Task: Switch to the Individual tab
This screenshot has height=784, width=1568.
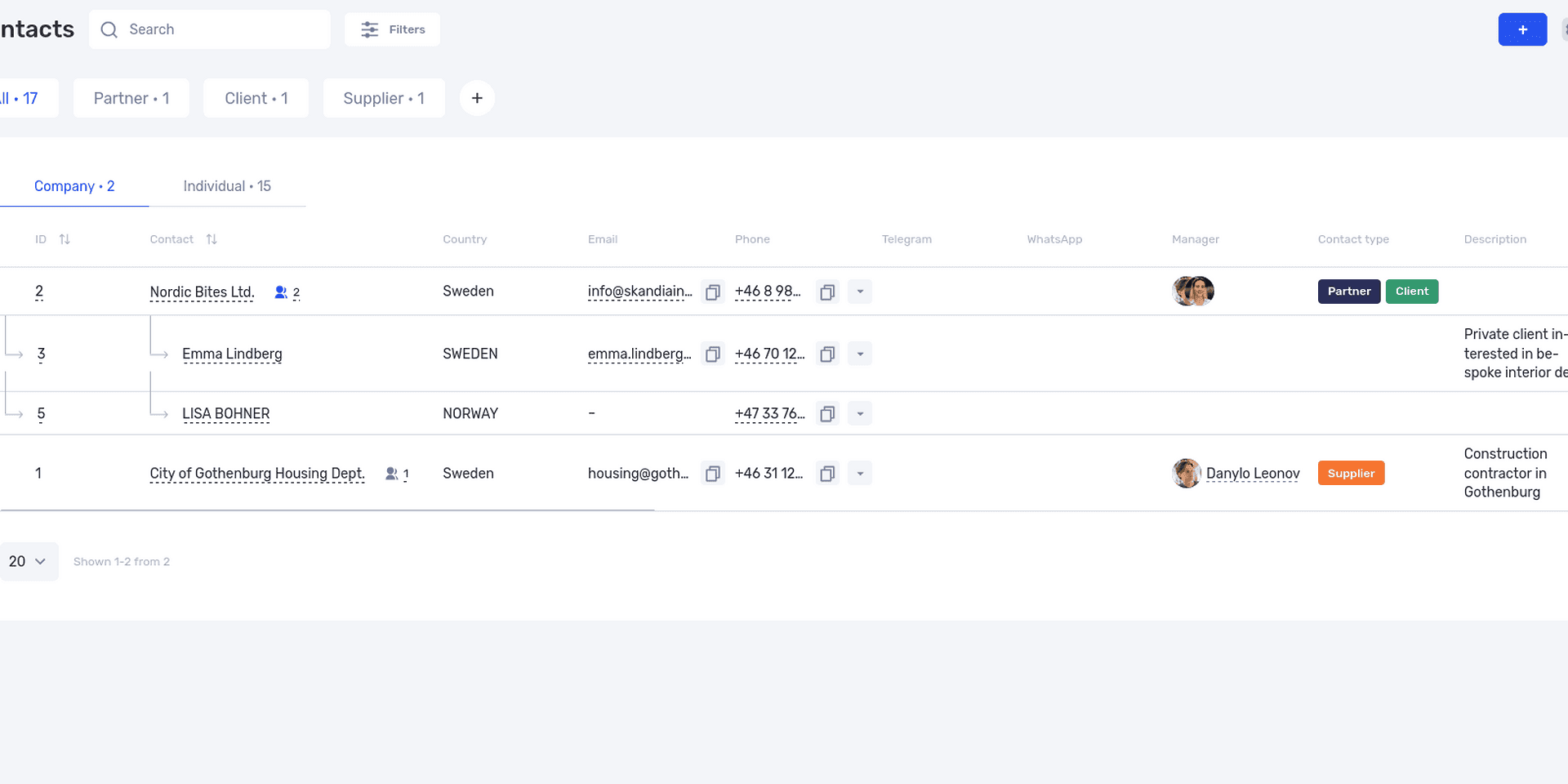Action: (227, 186)
